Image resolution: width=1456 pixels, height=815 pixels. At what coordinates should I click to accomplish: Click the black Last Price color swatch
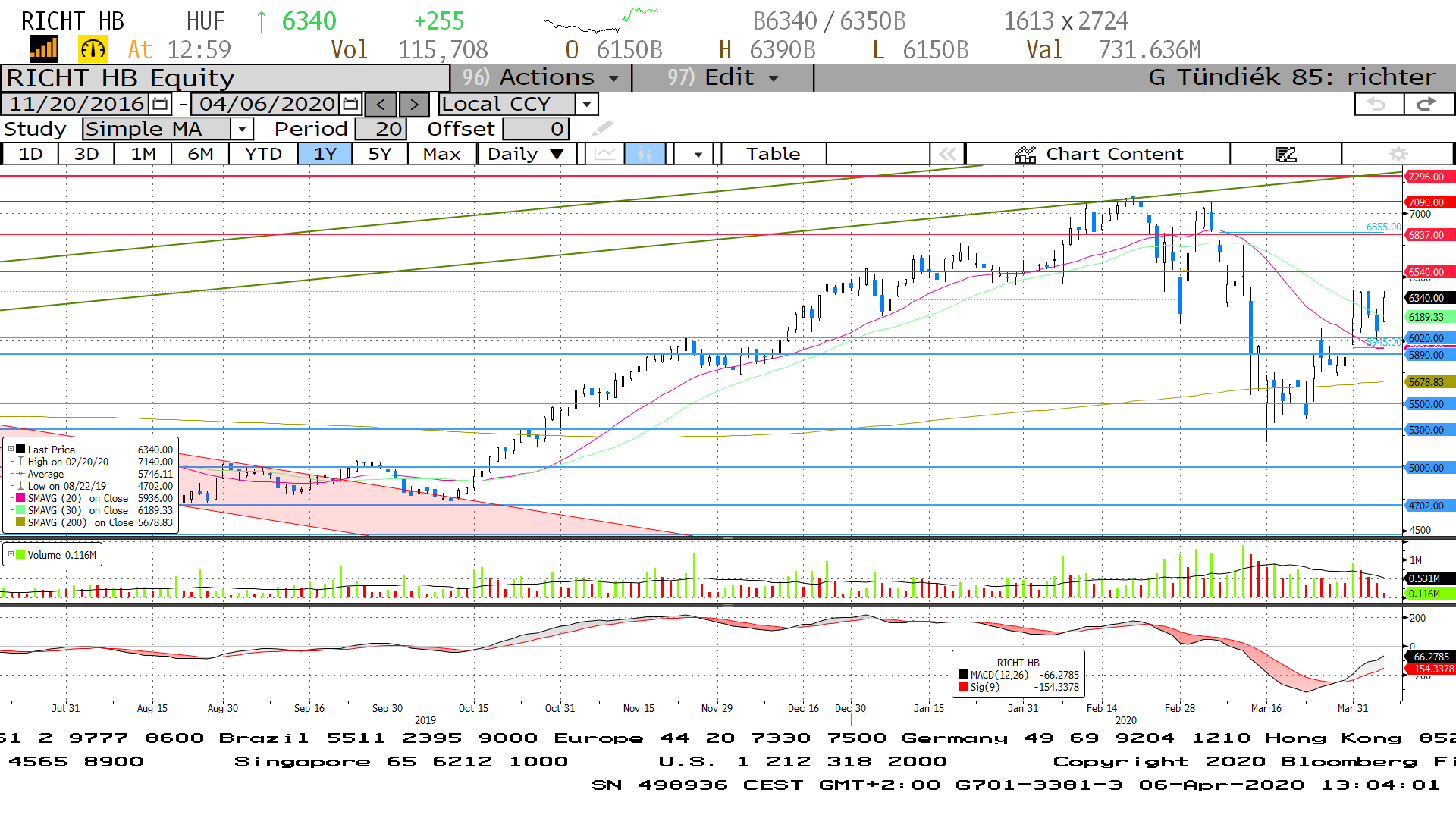point(21,450)
